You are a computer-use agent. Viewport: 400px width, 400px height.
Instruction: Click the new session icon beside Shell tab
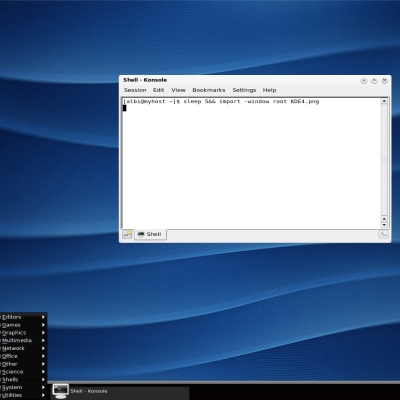point(127,234)
